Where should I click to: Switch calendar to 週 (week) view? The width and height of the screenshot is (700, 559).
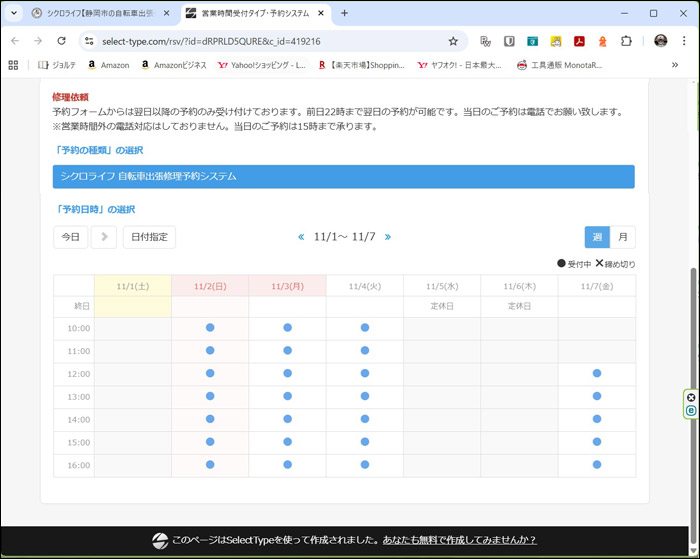(597, 237)
